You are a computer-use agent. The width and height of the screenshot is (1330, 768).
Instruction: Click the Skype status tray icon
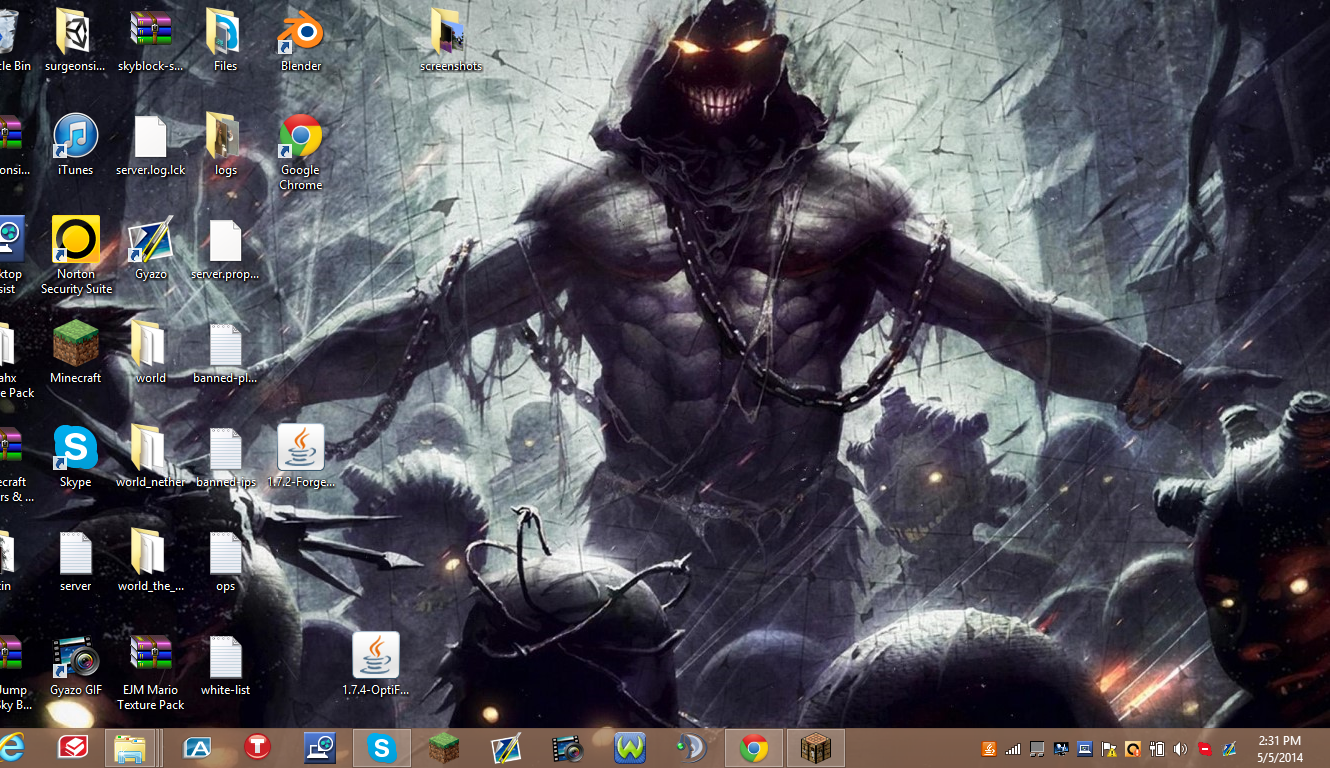1205,748
